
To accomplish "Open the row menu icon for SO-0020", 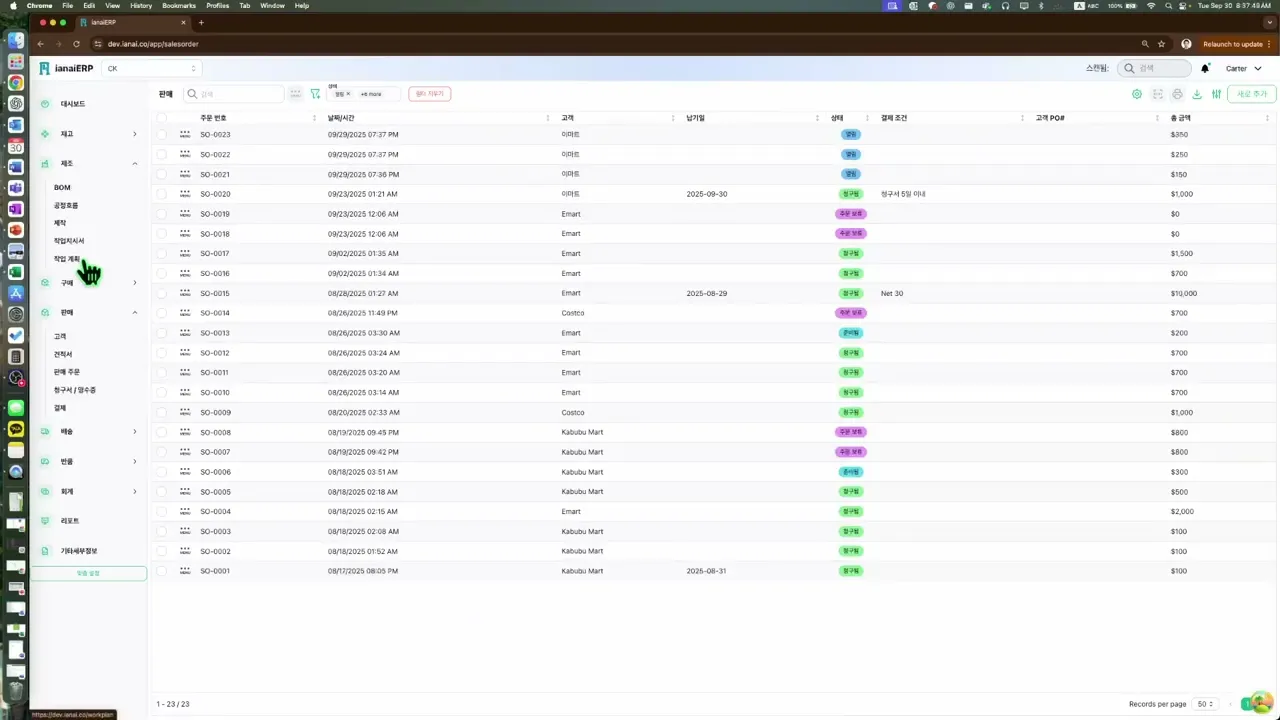I will pos(185,194).
